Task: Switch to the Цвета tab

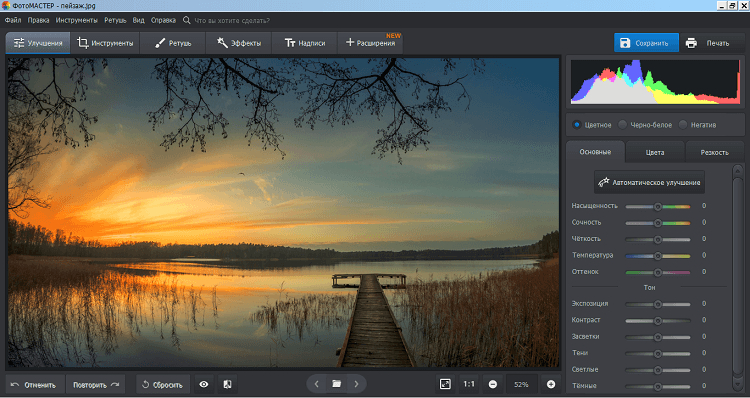Action: [x=655, y=152]
